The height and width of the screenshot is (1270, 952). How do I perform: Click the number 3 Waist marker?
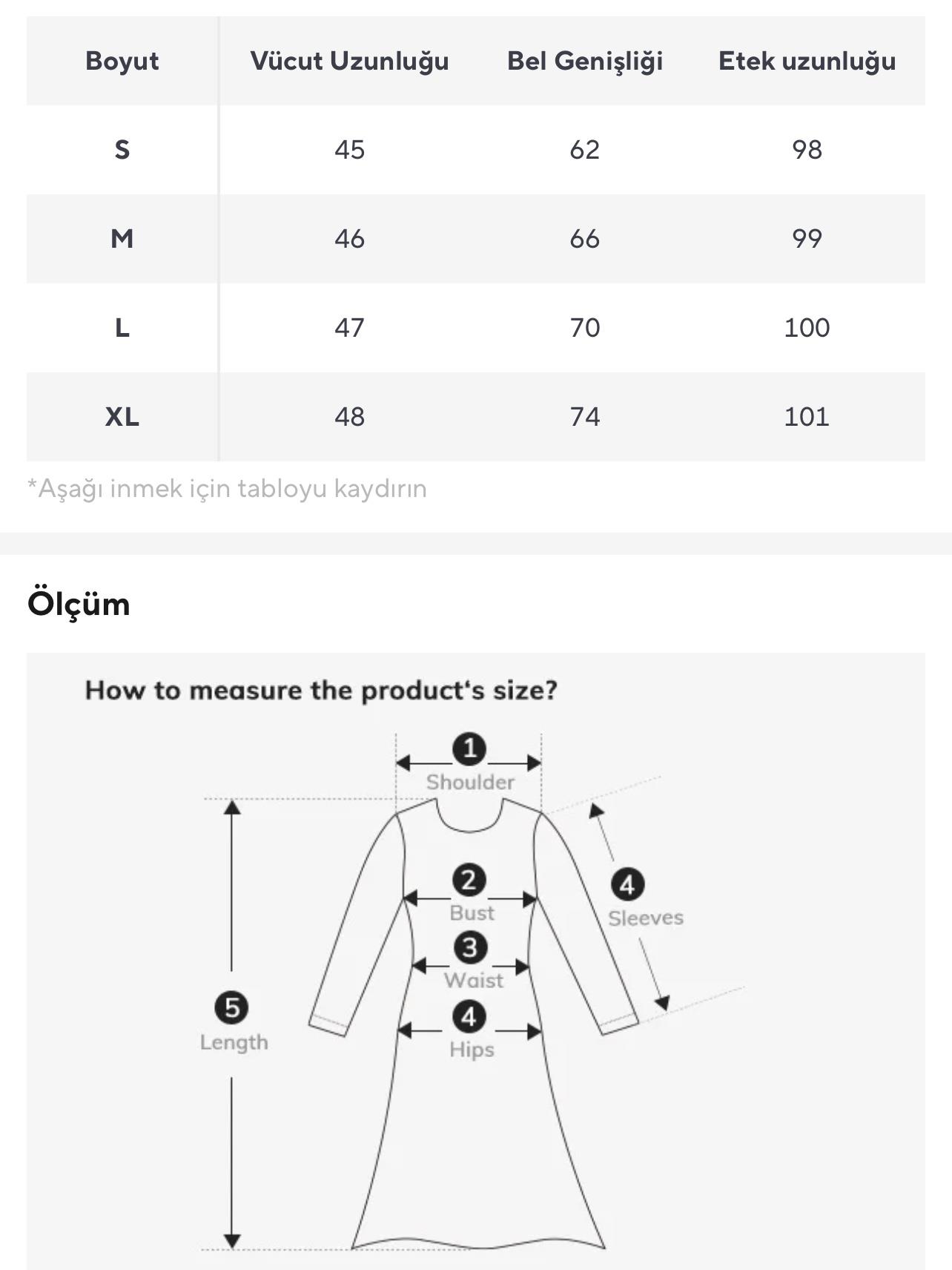(x=470, y=947)
